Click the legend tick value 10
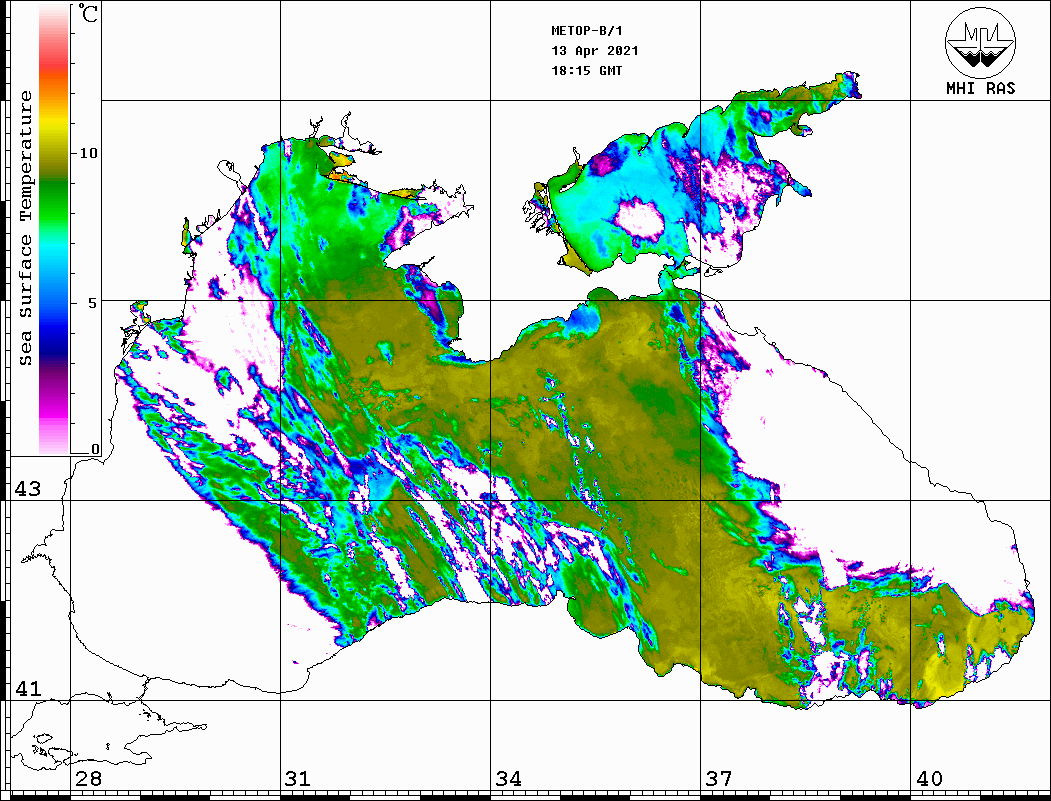This screenshot has width=1051, height=801. (x=88, y=153)
